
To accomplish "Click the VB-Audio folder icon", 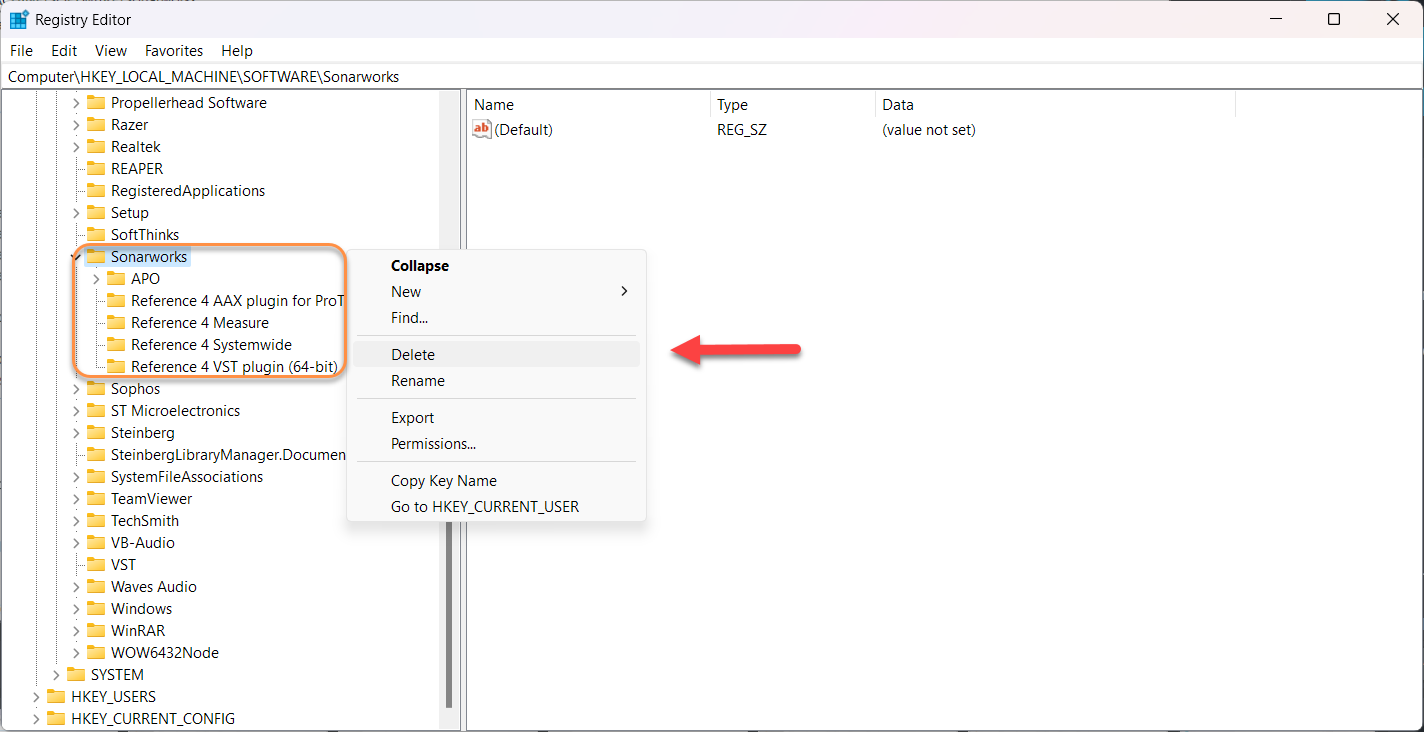I will coord(96,542).
